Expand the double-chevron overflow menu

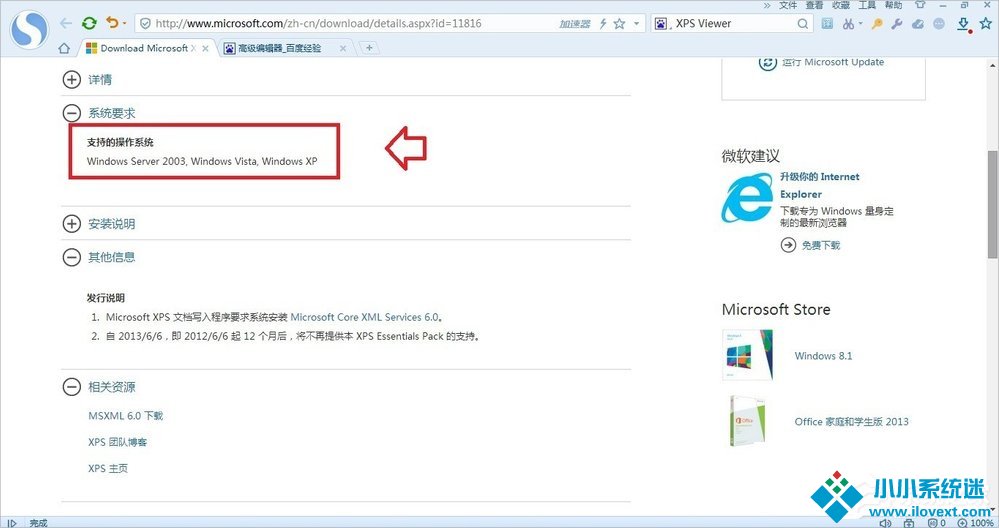point(767,5)
